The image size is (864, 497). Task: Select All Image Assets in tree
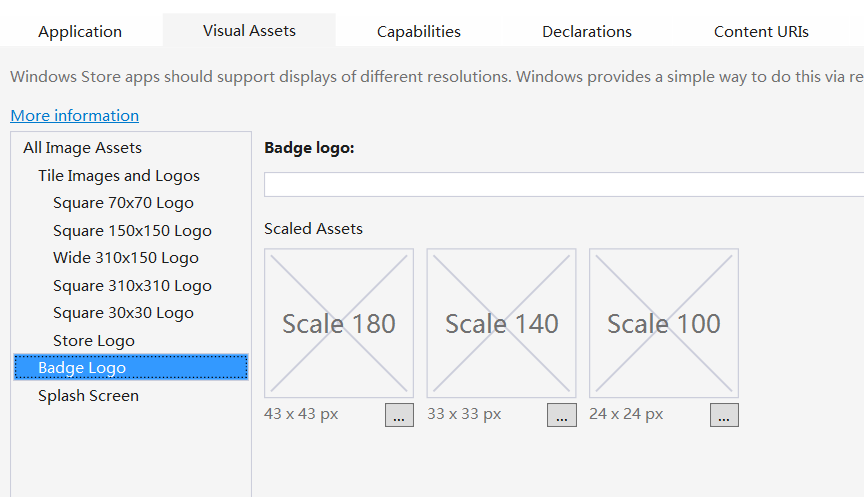[83, 148]
